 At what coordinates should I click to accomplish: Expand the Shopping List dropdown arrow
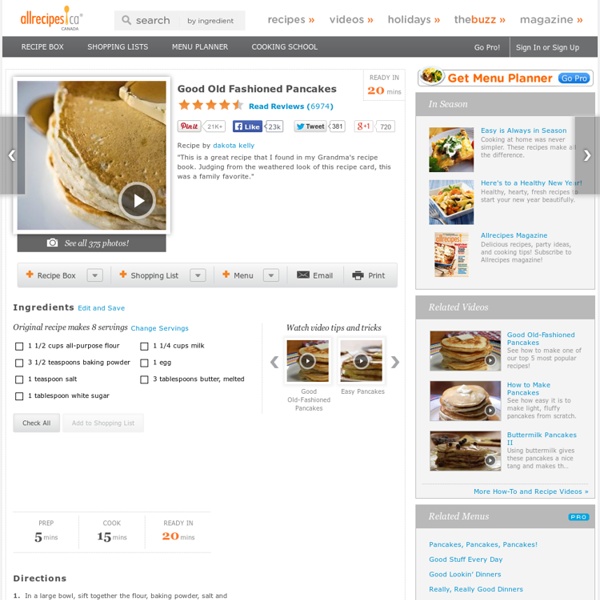pos(198,275)
